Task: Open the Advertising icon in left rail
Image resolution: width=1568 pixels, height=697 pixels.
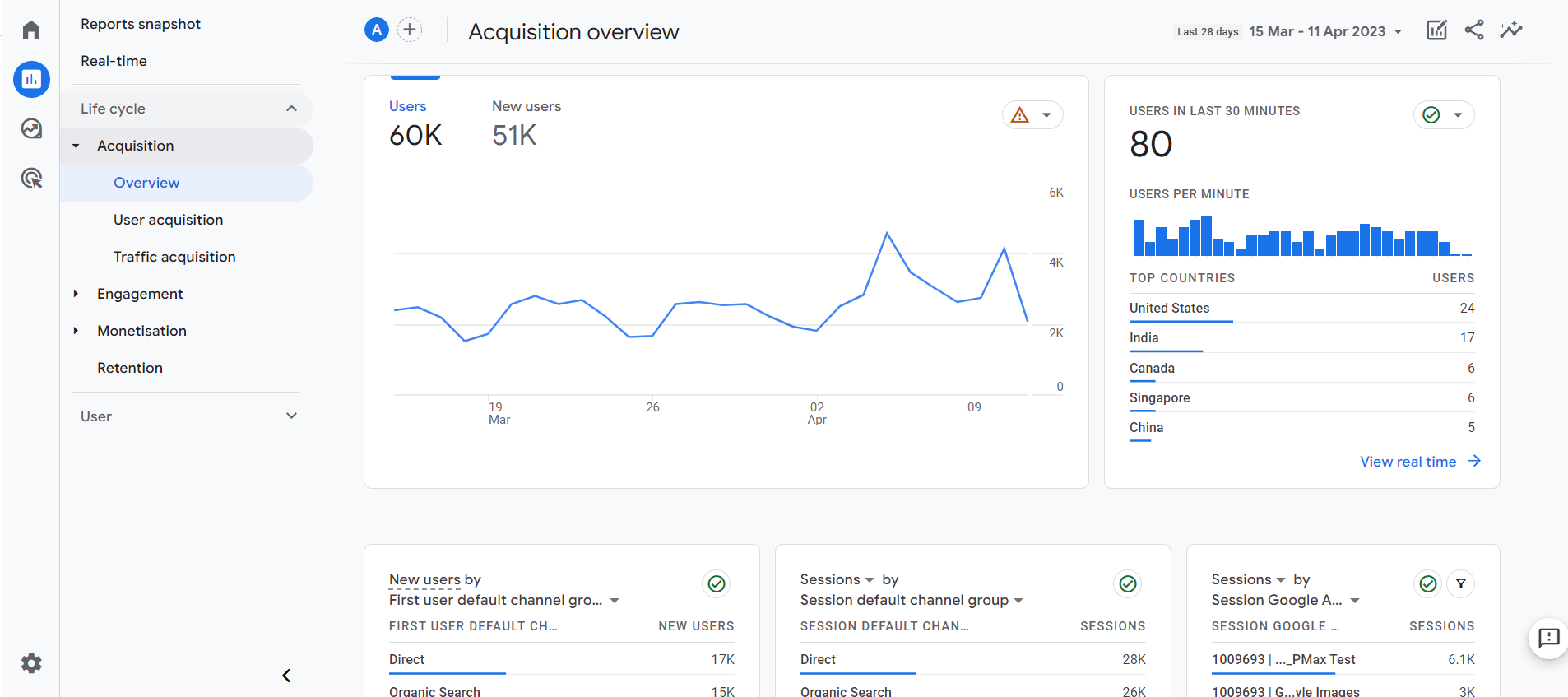Action: 31,179
